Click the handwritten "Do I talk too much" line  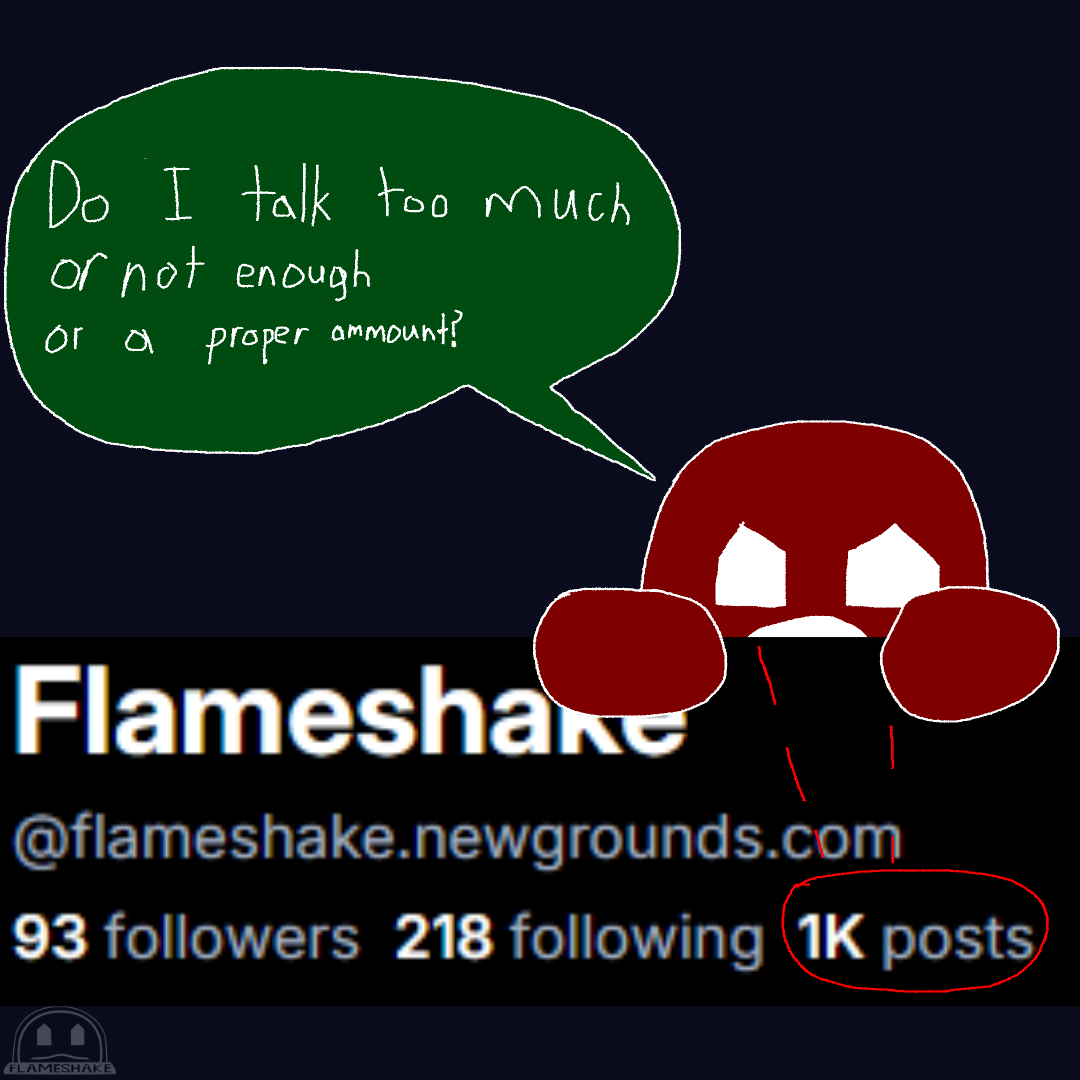(x=339, y=194)
